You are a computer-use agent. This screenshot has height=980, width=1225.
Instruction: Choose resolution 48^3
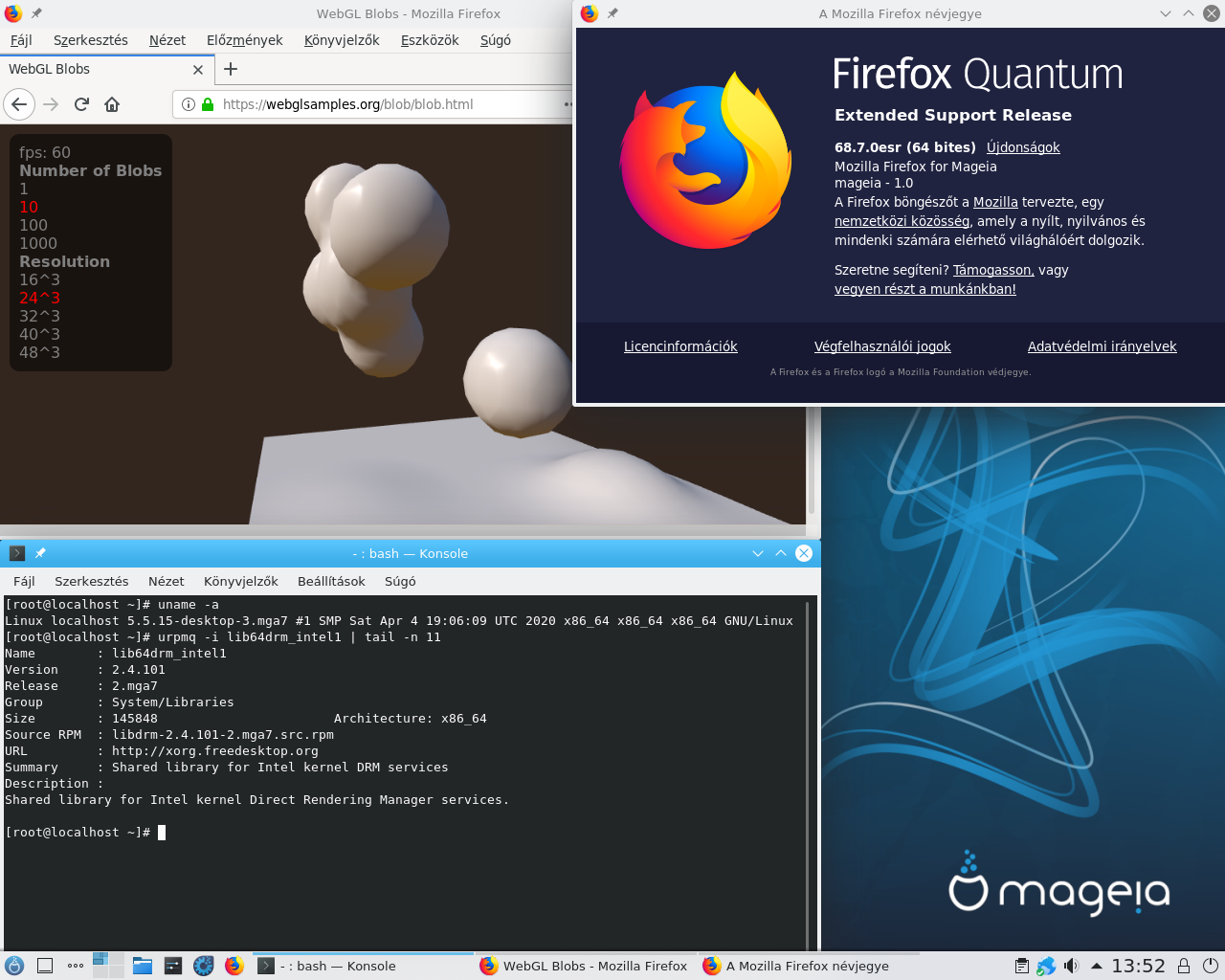pos(39,352)
